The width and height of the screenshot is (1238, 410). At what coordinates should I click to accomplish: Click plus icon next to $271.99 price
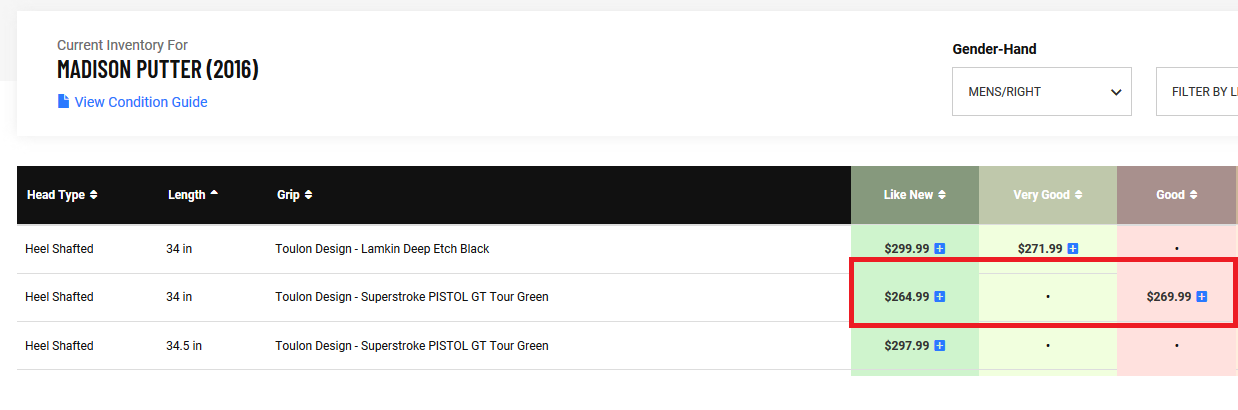[x=1073, y=249]
